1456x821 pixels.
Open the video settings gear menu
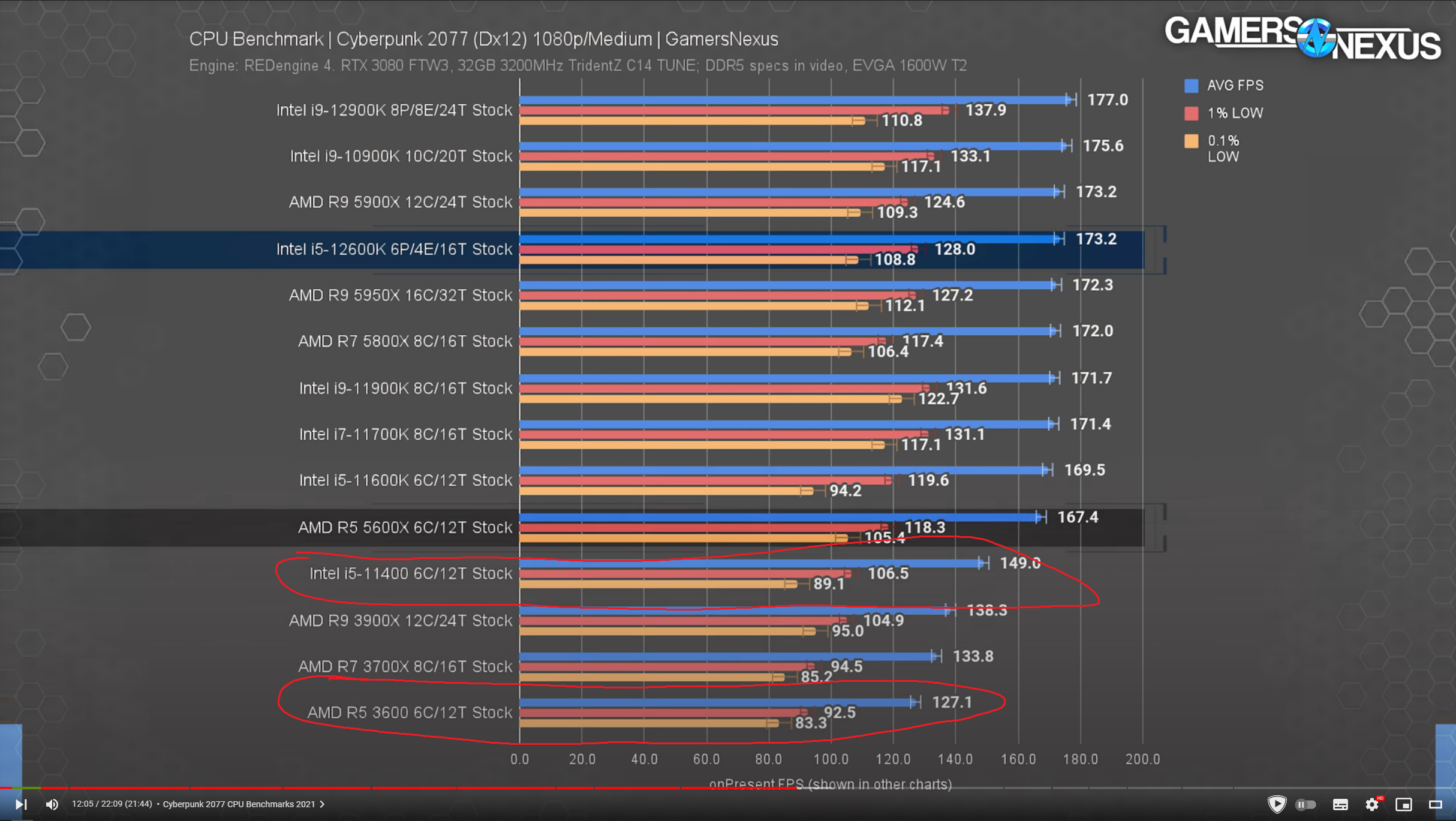(1372, 804)
